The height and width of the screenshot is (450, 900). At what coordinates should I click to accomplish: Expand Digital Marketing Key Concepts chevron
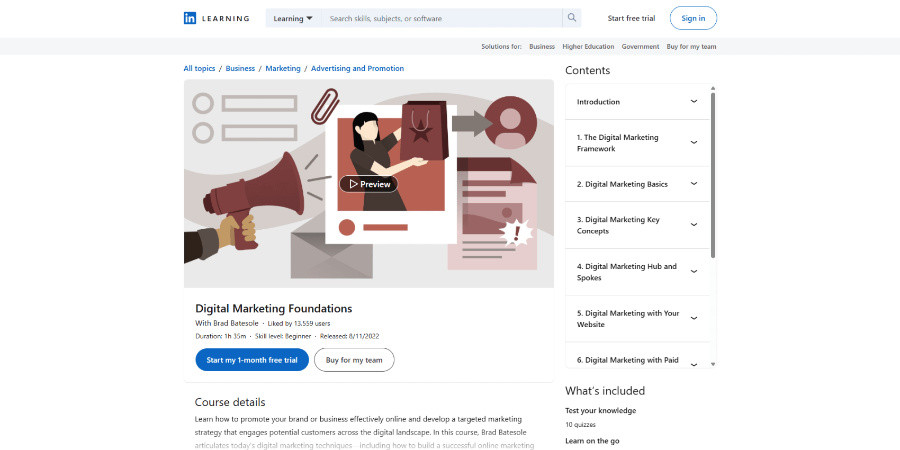tap(694, 225)
